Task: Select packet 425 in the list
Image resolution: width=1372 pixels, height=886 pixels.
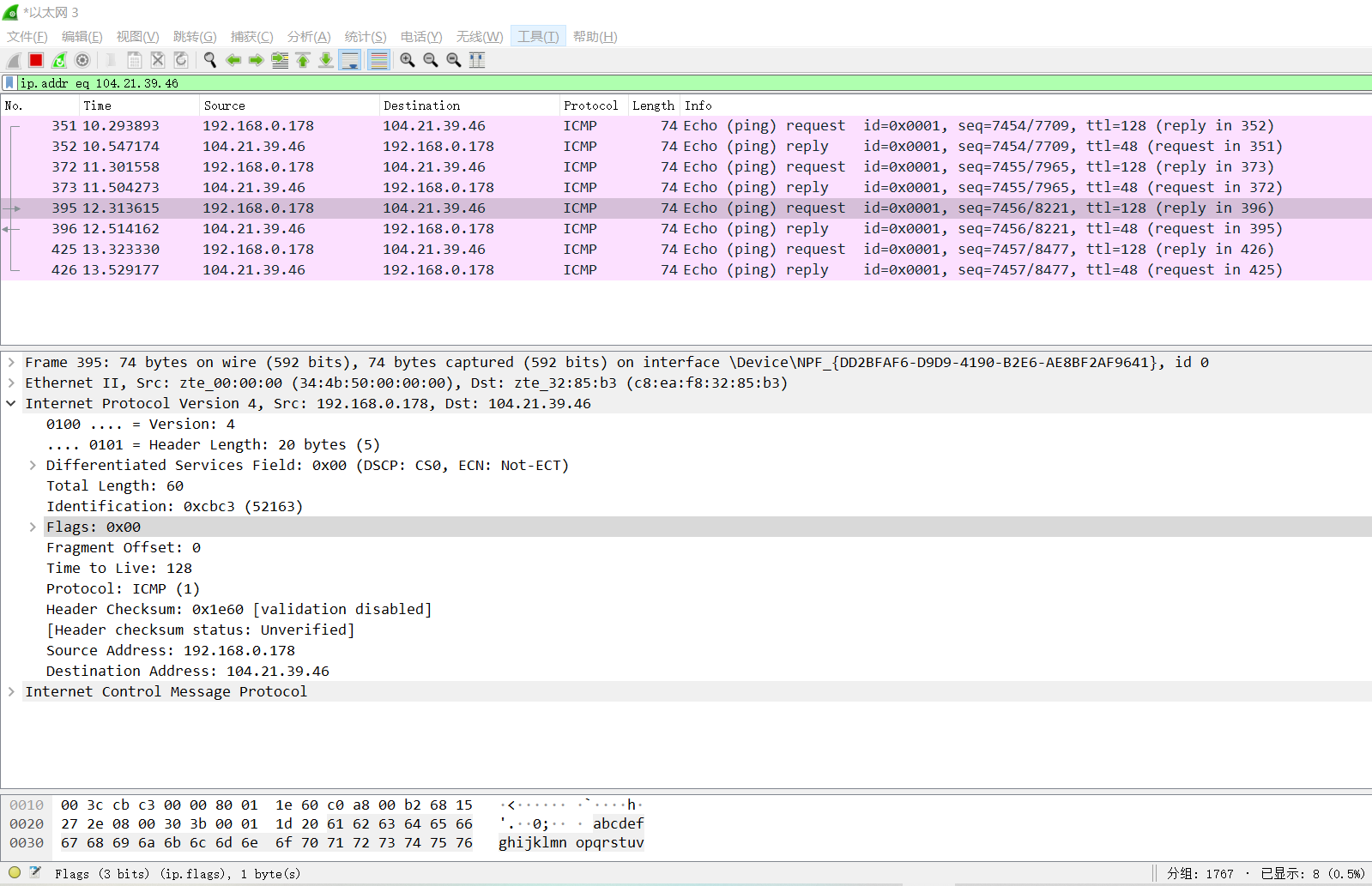Action: pos(686,250)
